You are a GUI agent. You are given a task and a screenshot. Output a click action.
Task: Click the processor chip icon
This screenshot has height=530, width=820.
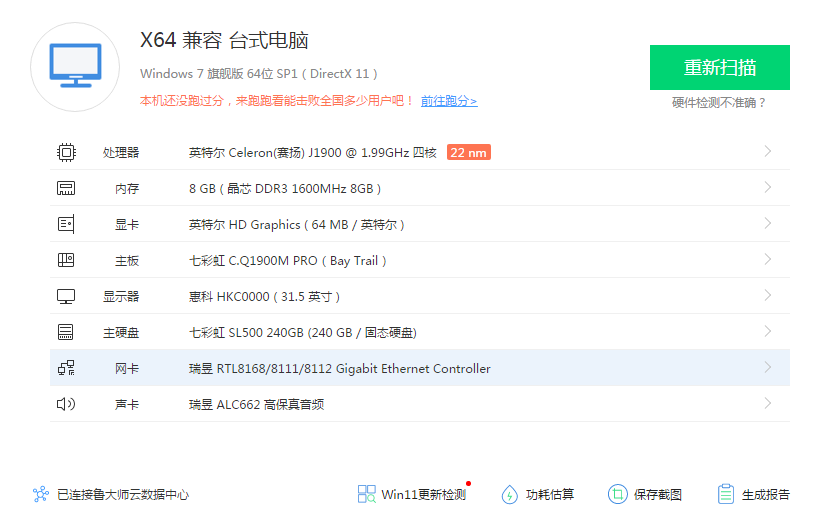tap(66, 152)
